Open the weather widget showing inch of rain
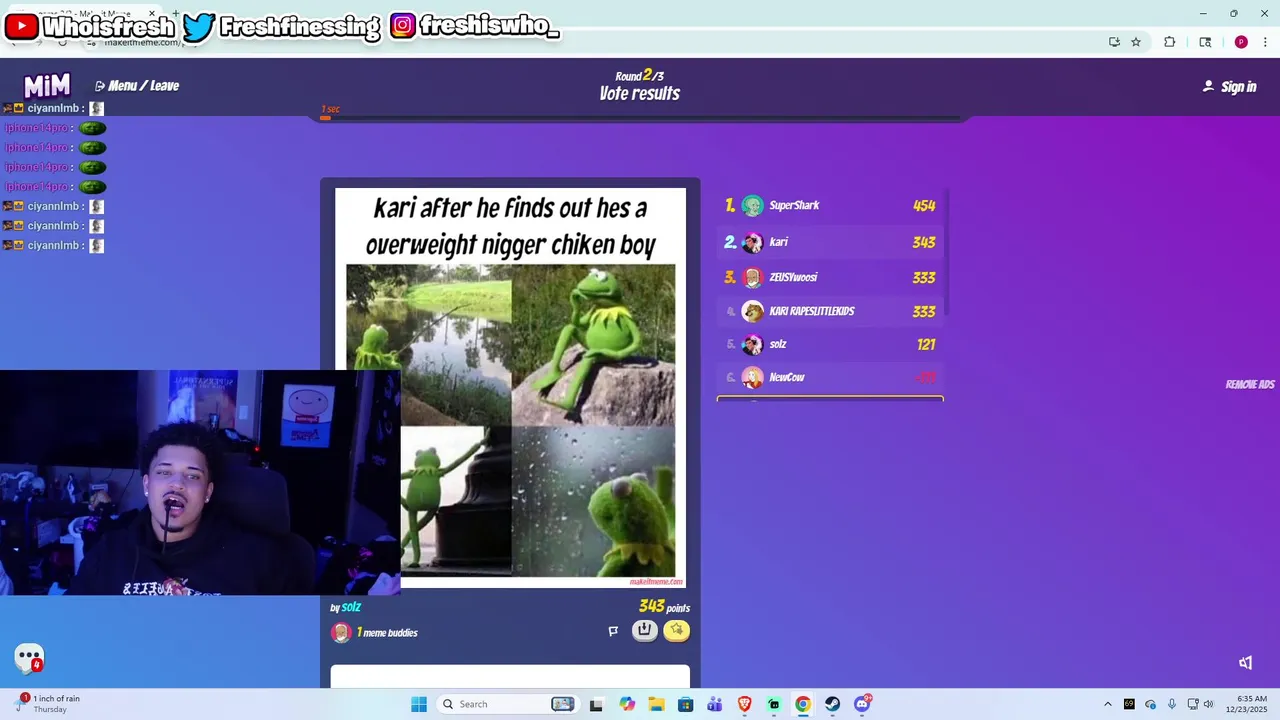 (47, 704)
